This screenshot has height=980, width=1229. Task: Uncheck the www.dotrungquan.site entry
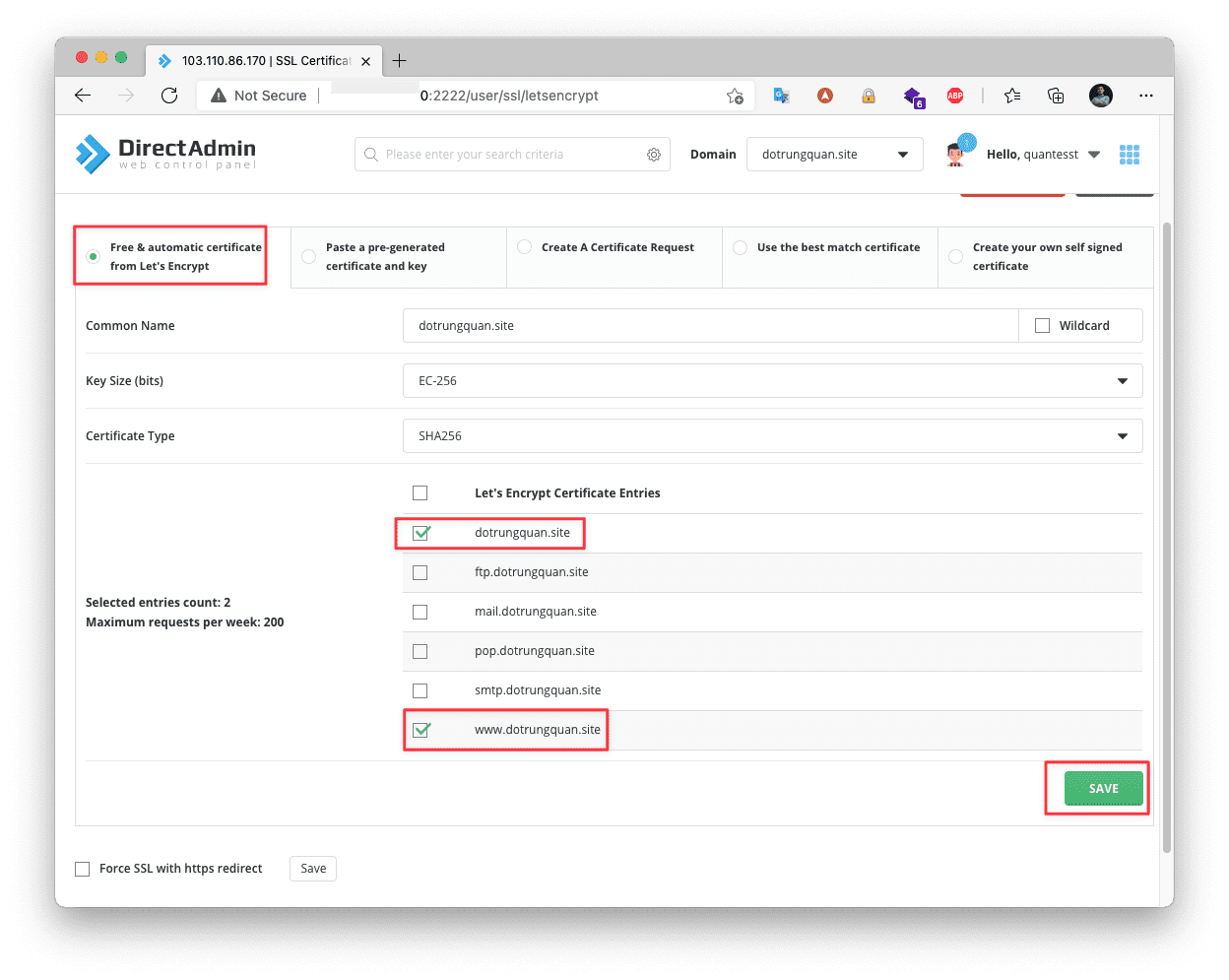421,730
